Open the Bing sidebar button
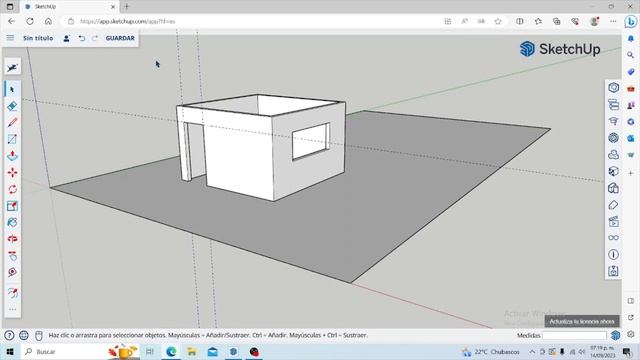The image size is (640, 360). click(x=631, y=22)
